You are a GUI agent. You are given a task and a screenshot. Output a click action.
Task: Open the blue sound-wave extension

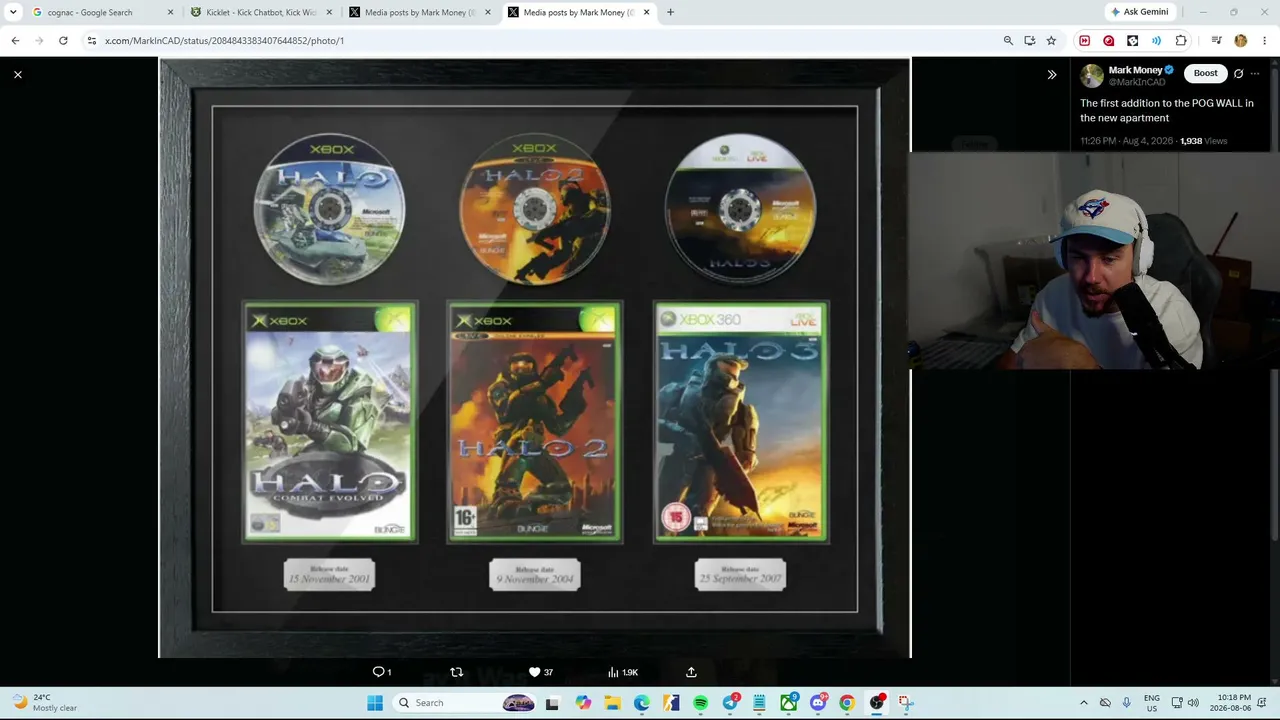(1156, 41)
